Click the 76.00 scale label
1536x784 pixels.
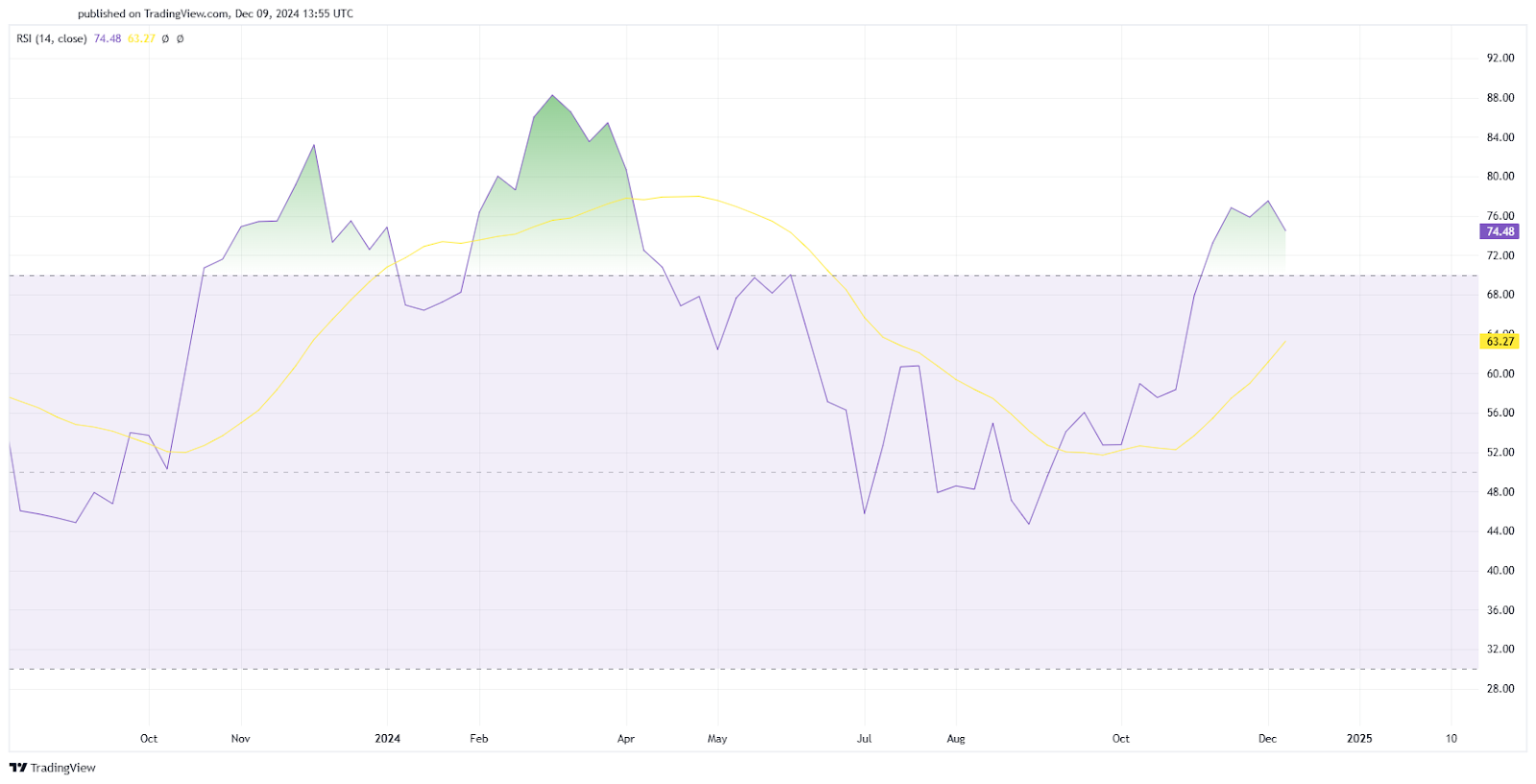(x=1500, y=216)
